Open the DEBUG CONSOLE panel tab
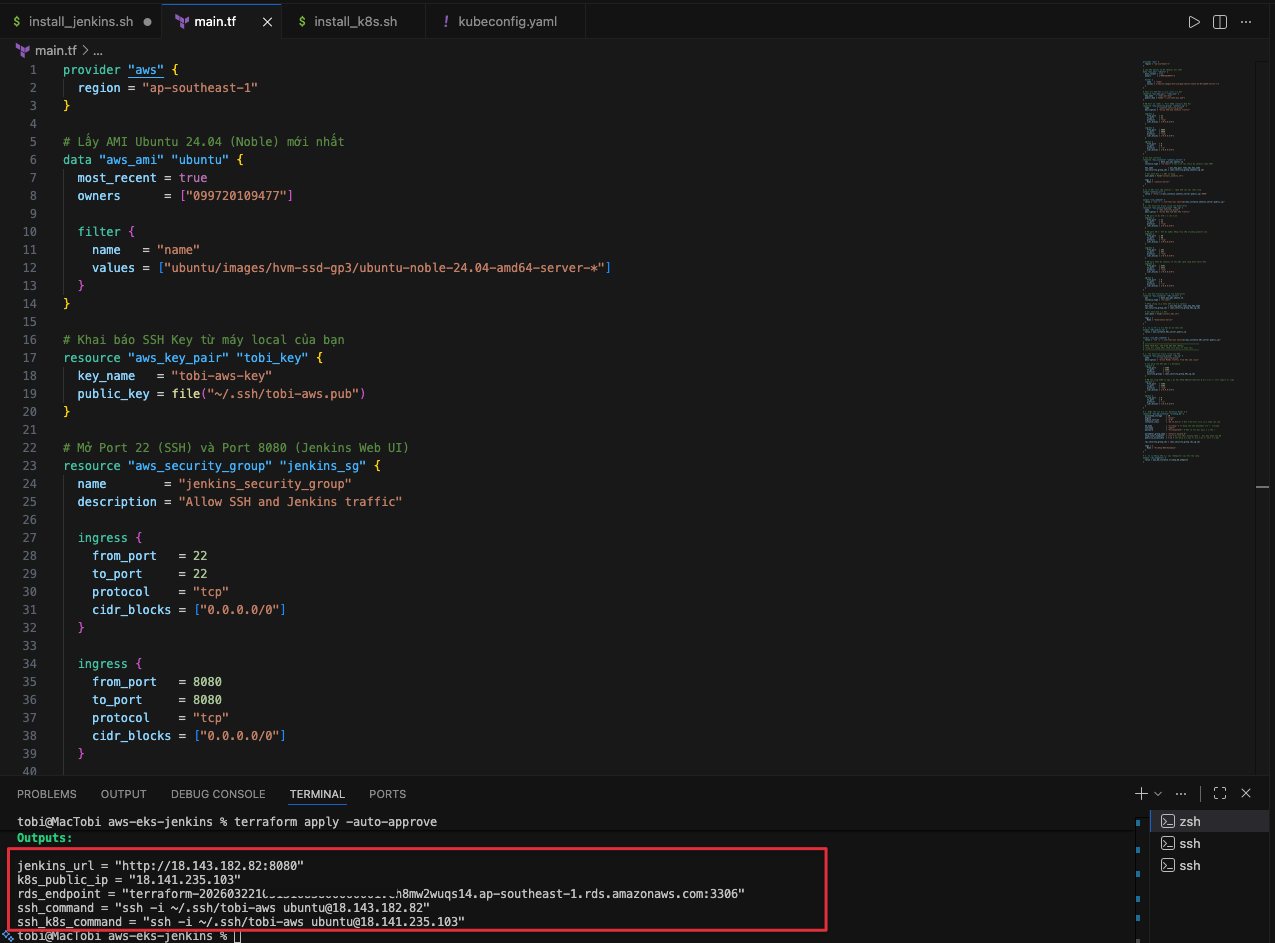This screenshot has height=943, width=1275. 218,794
